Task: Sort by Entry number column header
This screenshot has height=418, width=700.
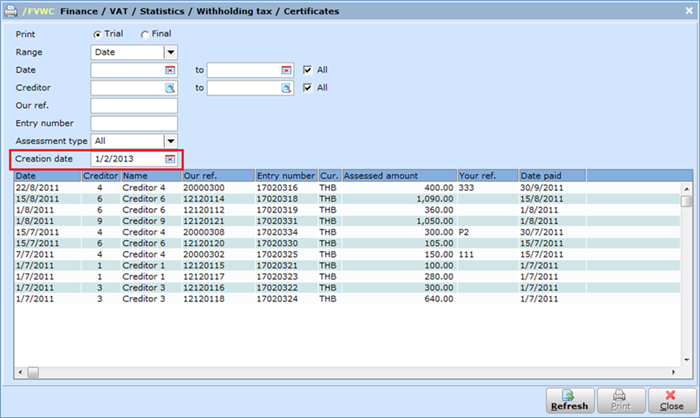Action: tap(286, 176)
